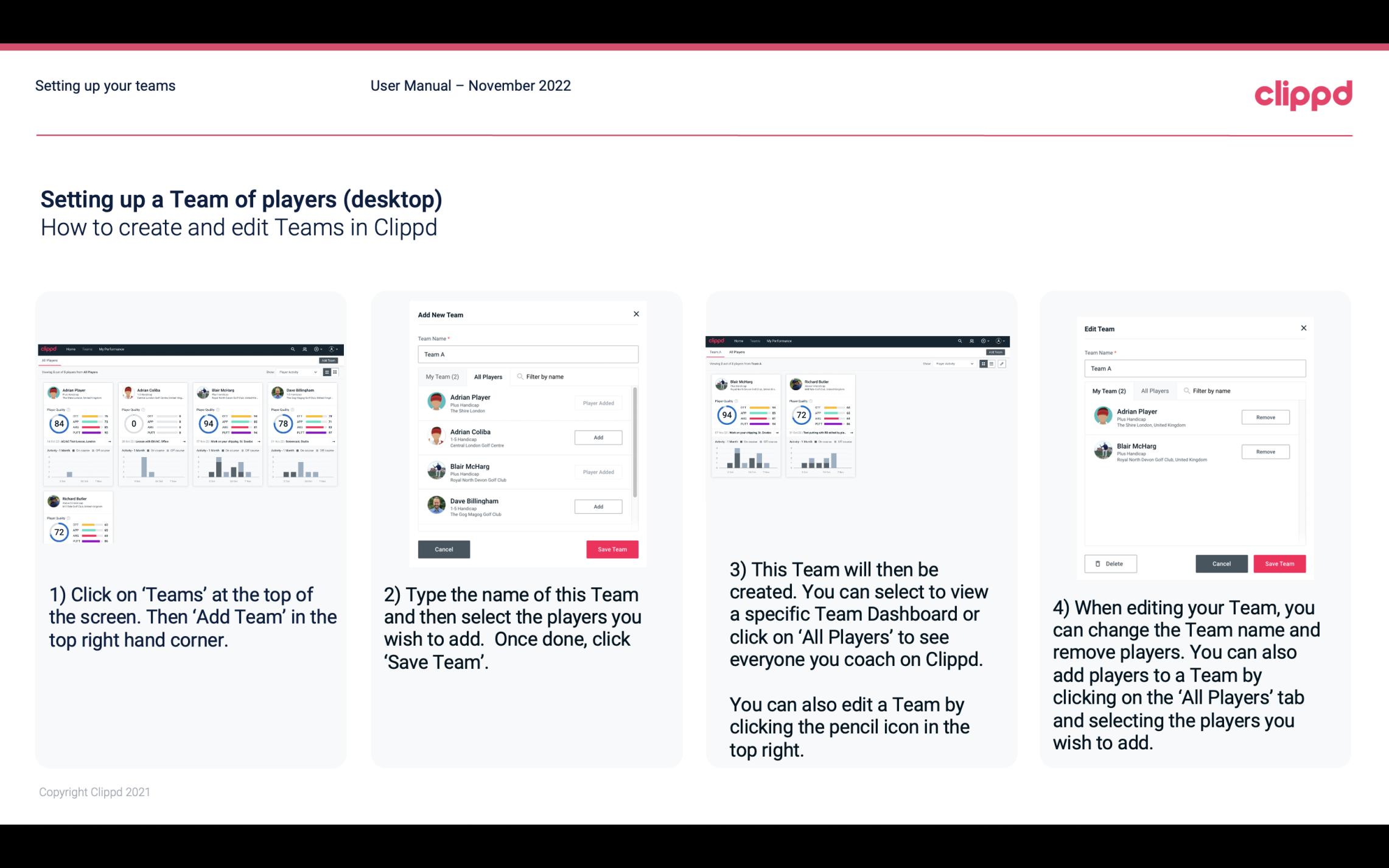Click Remove button next to Adrian Player
The width and height of the screenshot is (1389, 868).
coord(1265,417)
